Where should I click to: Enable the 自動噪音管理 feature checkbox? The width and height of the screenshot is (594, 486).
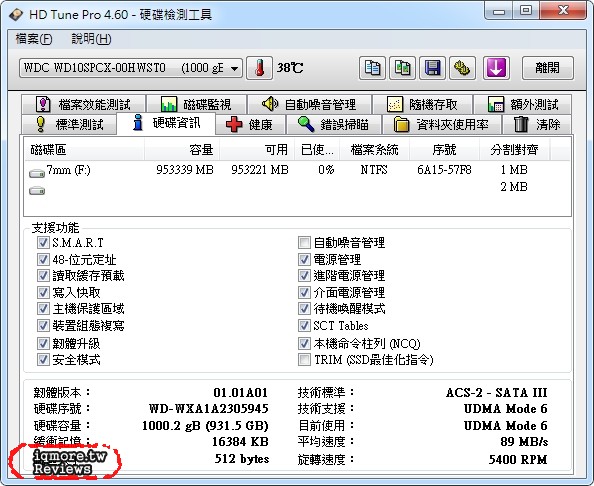click(x=304, y=242)
